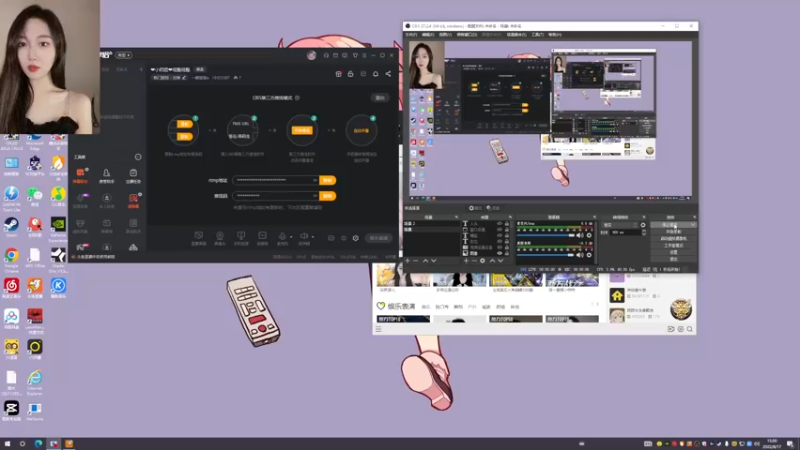Open the 帮助 menu in OBS
This screenshot has height=450, width=800.
tap(555, 35)
